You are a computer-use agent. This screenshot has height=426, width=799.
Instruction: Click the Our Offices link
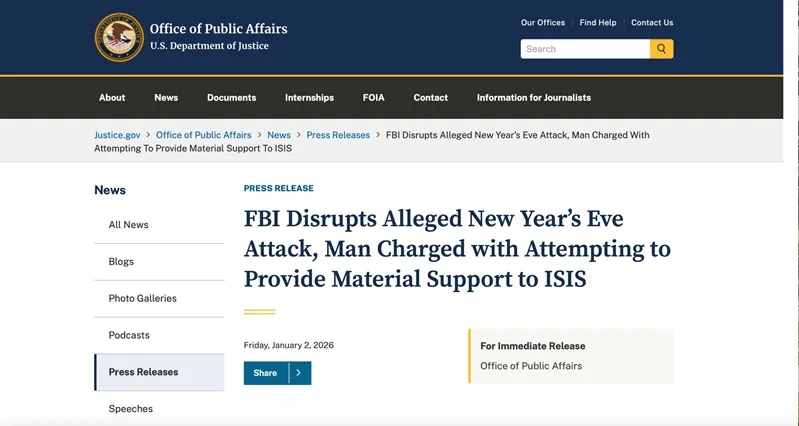(x=543, y=23)
